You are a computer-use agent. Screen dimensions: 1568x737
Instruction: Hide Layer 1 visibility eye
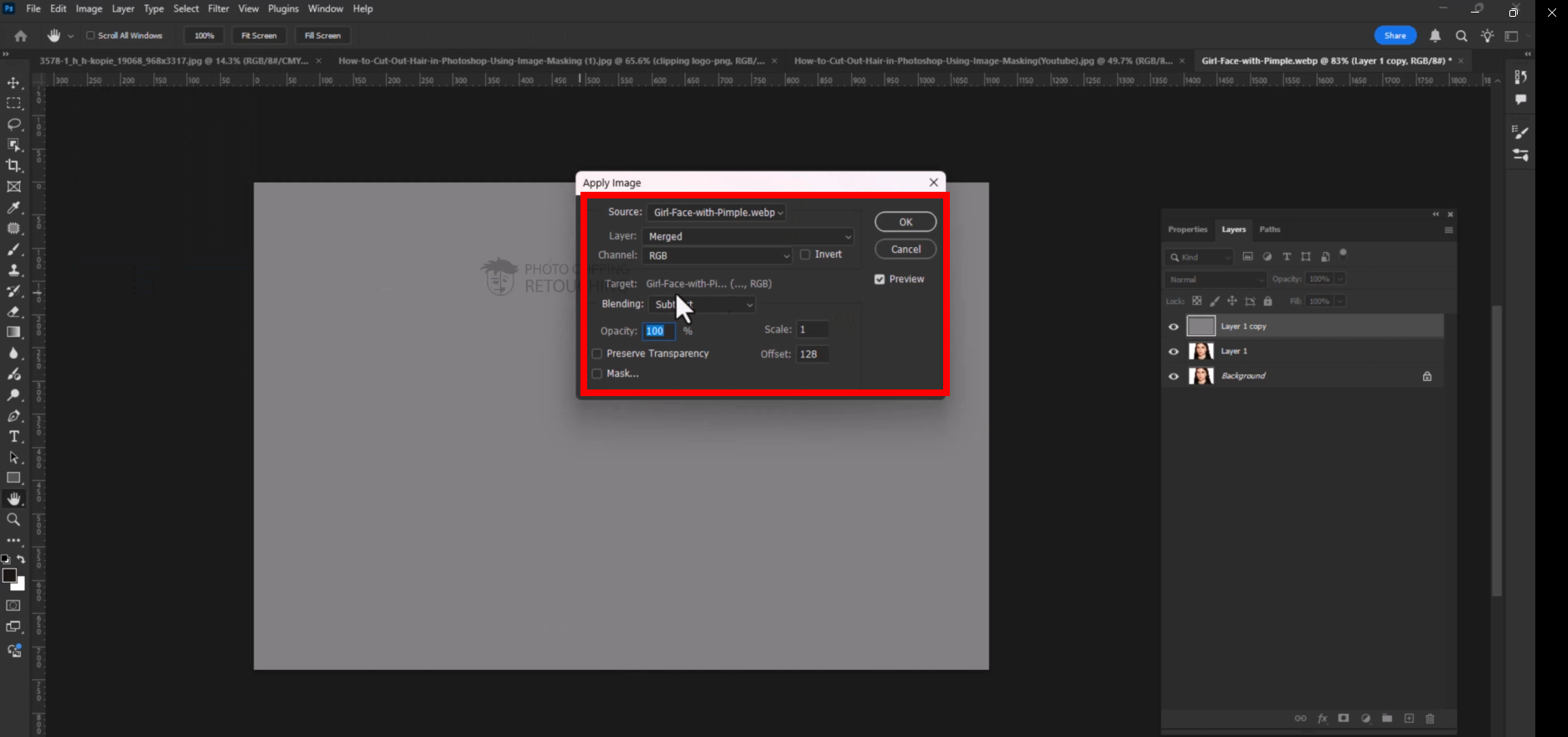(x=1173, y=352)
